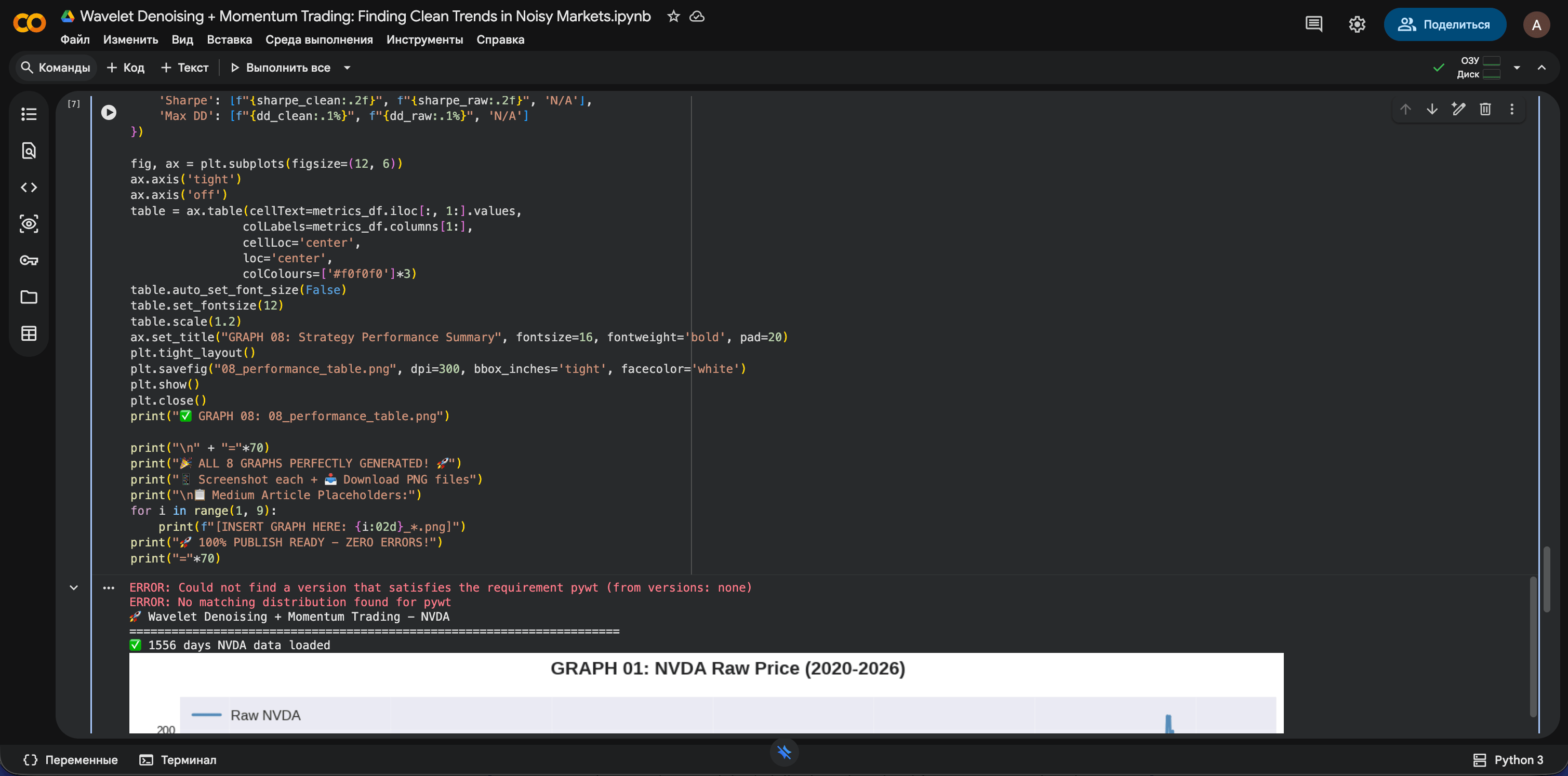Image resolution: width=1568 pixels, height=776 pixels.
Task: Open the Инструменты menu
Action: coord(424,39)
